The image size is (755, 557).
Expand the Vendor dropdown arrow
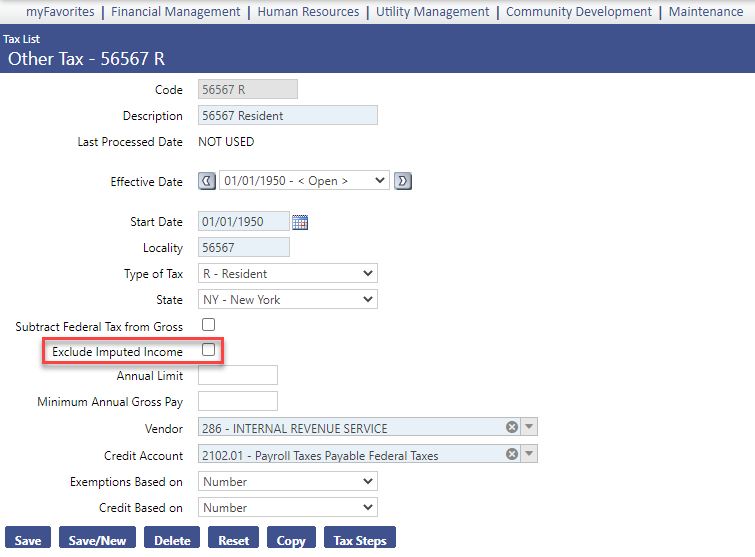530,428
